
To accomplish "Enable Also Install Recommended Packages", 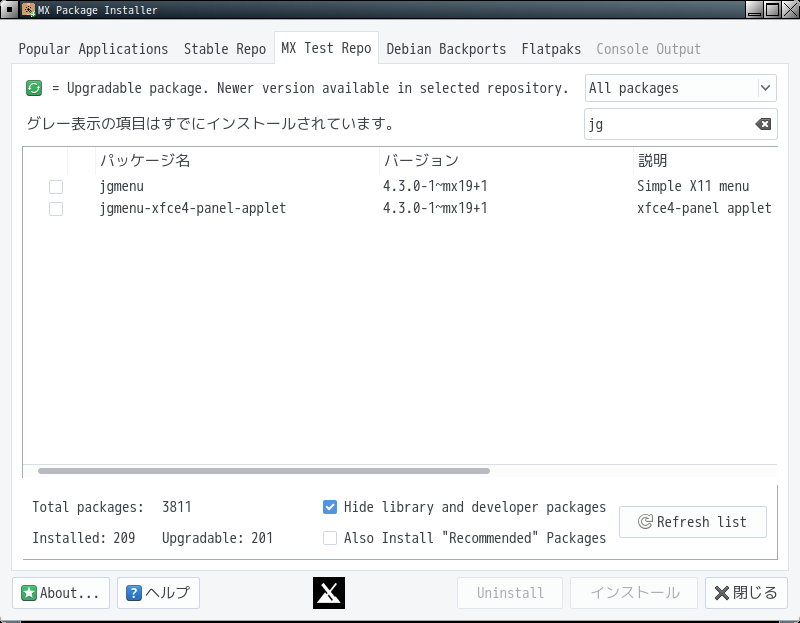I will pos(330,538).
